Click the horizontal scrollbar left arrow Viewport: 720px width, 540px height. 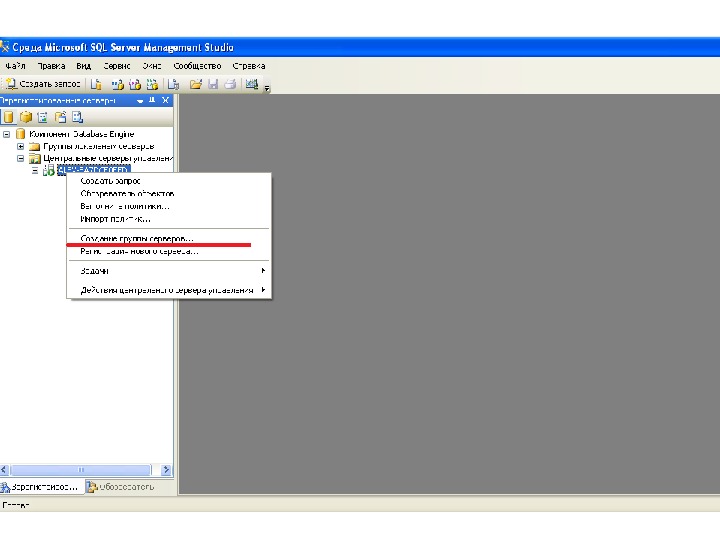coord(4,470)
